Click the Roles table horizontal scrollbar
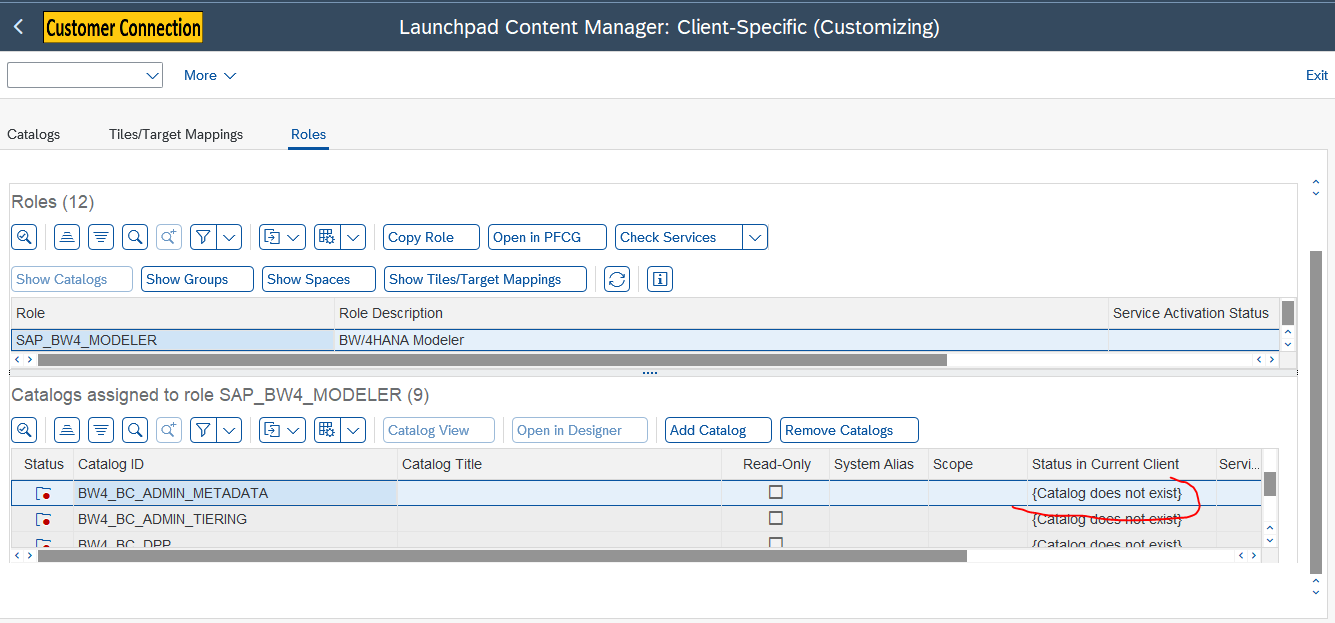The width and height of the screenshot is (1335, 623). pyautogui.click(x=492, y=359)
